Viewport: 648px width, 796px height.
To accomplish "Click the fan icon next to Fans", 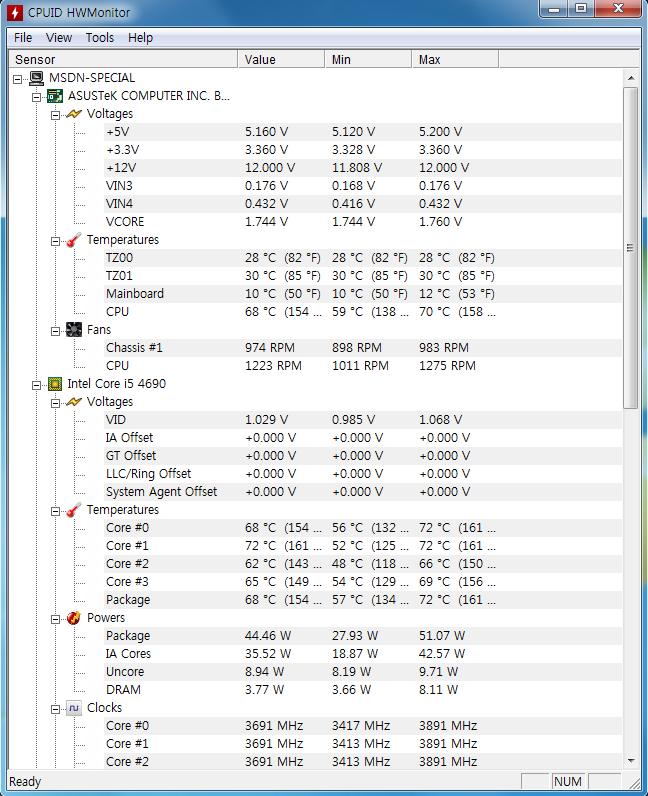I will tap(74, 330).
